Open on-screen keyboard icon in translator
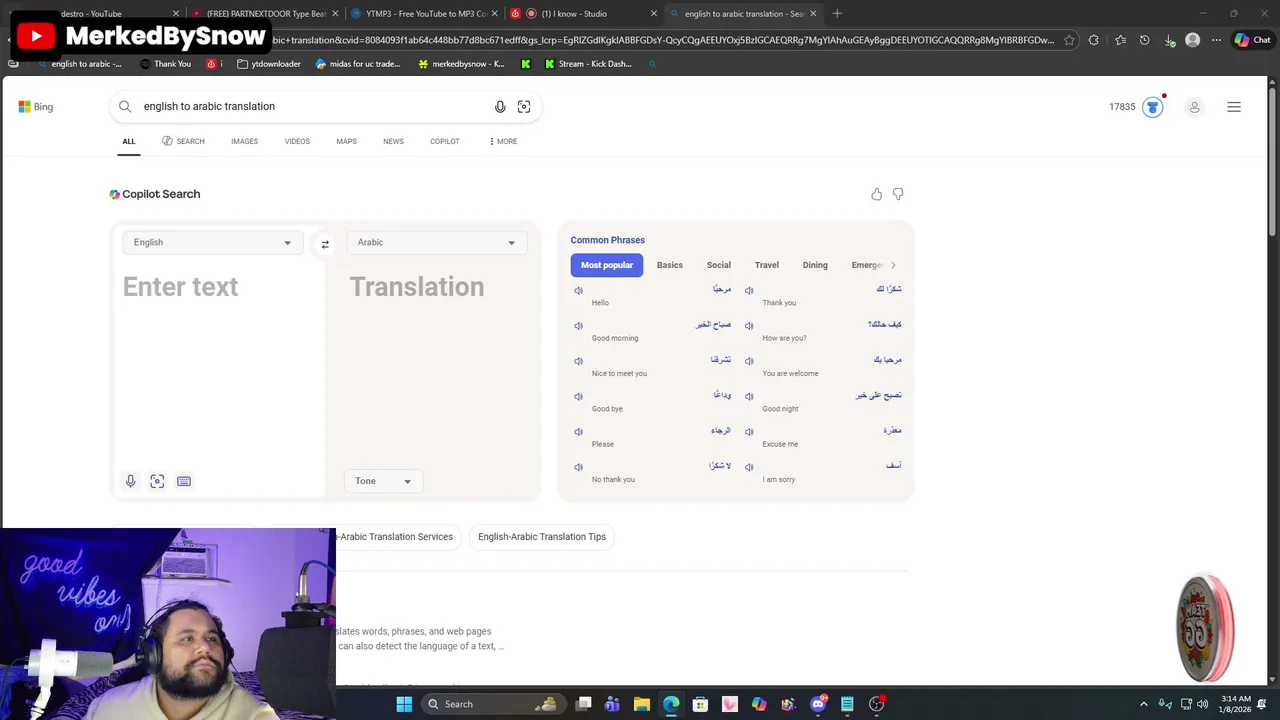Image resolution: width=1280 pixels, height=720 pixels. tap(184, 481)
